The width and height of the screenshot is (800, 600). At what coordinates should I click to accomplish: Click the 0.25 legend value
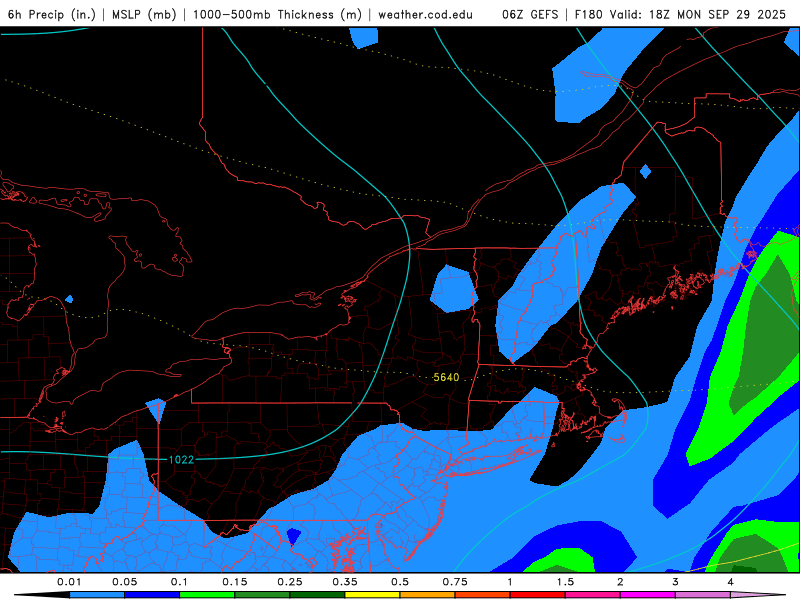pyautogui.click(x=290, y=582)
